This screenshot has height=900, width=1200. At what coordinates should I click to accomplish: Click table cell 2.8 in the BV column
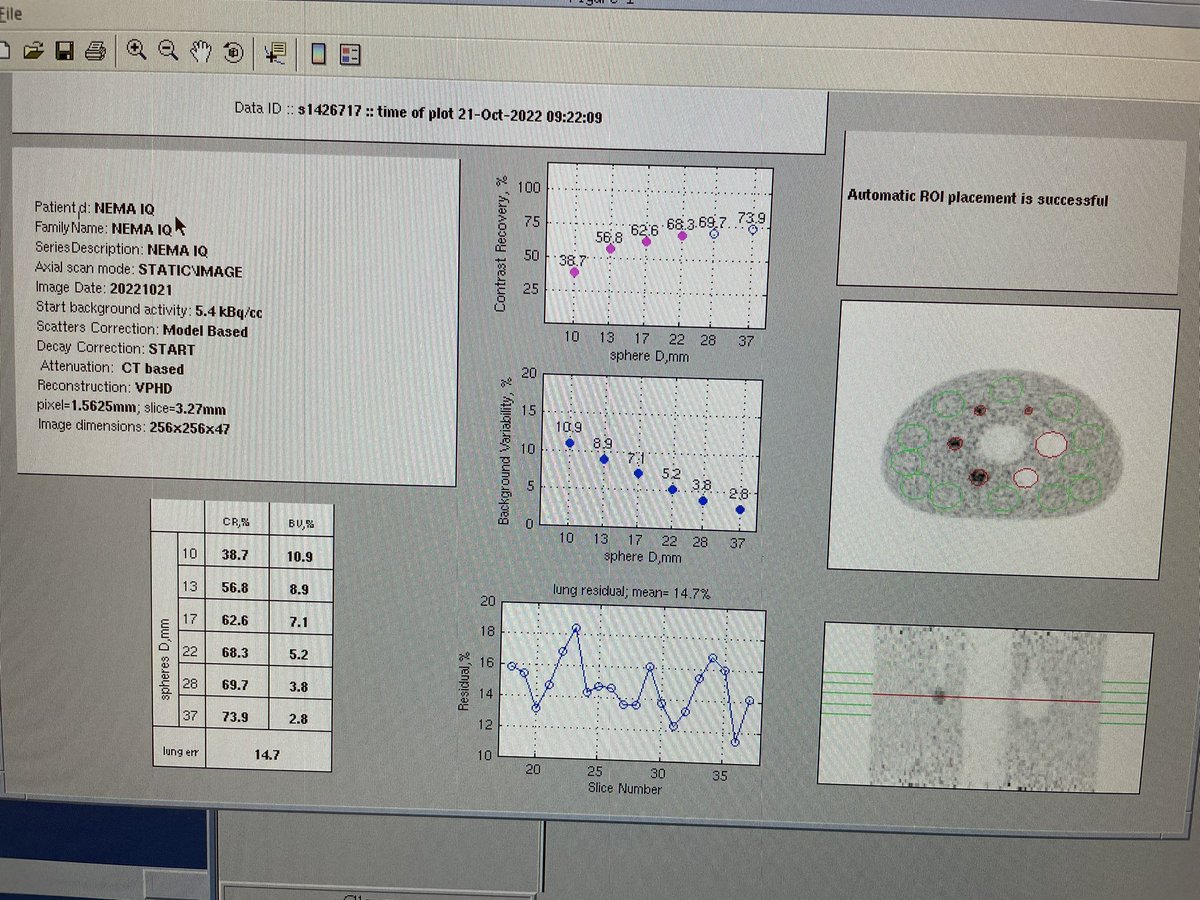coord(299,719)
